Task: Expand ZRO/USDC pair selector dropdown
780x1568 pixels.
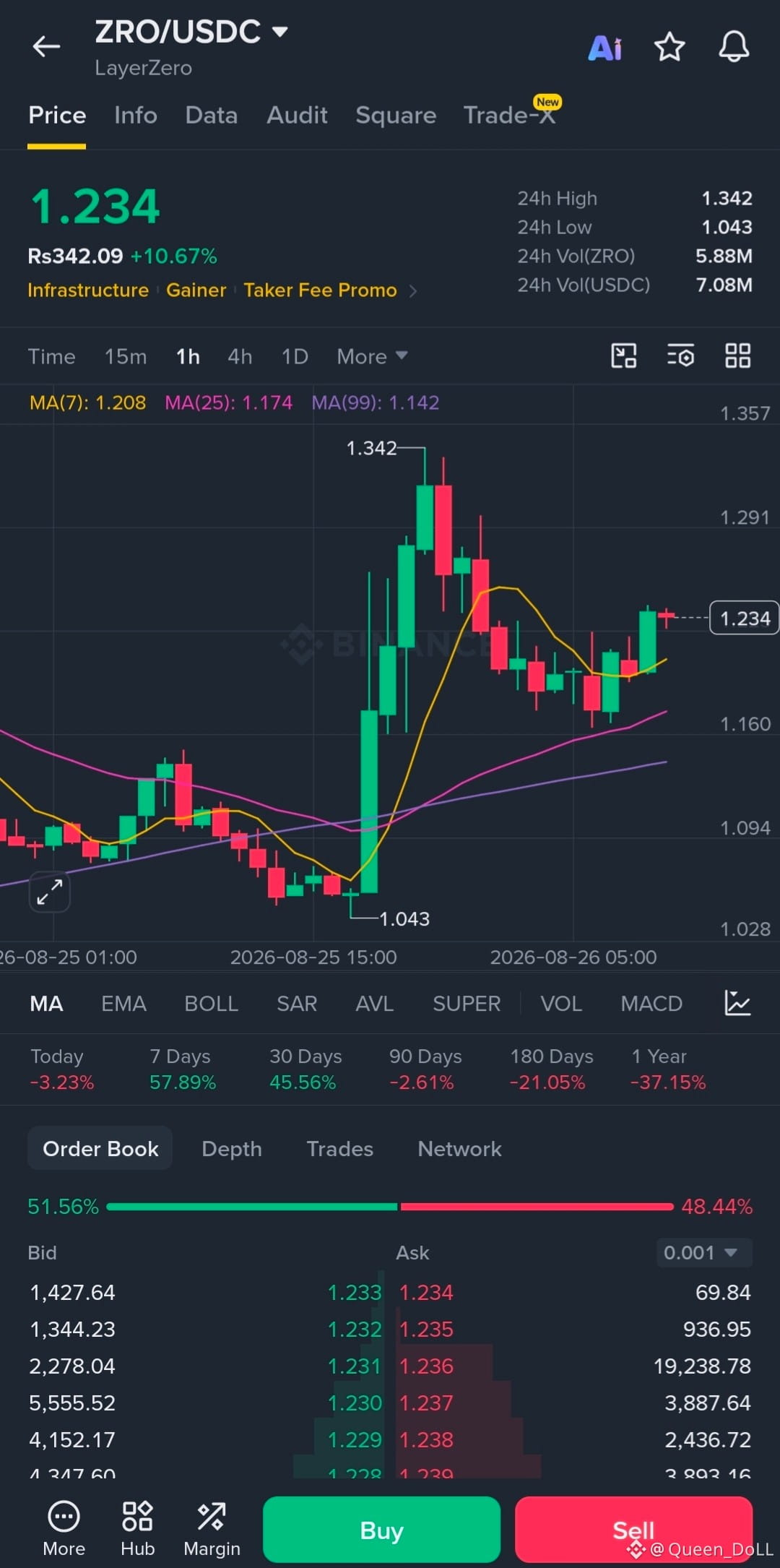Action: point(280,31)
